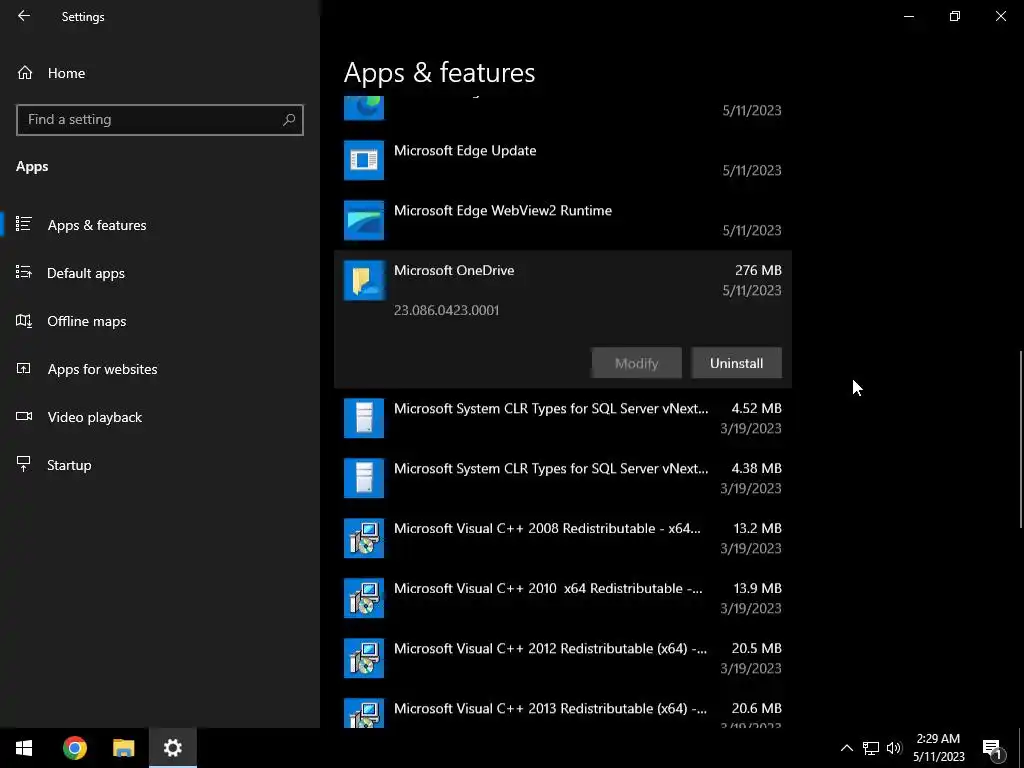
Task: Select the Apps for websites sidebar icon
Action: (x=24, y=368)
